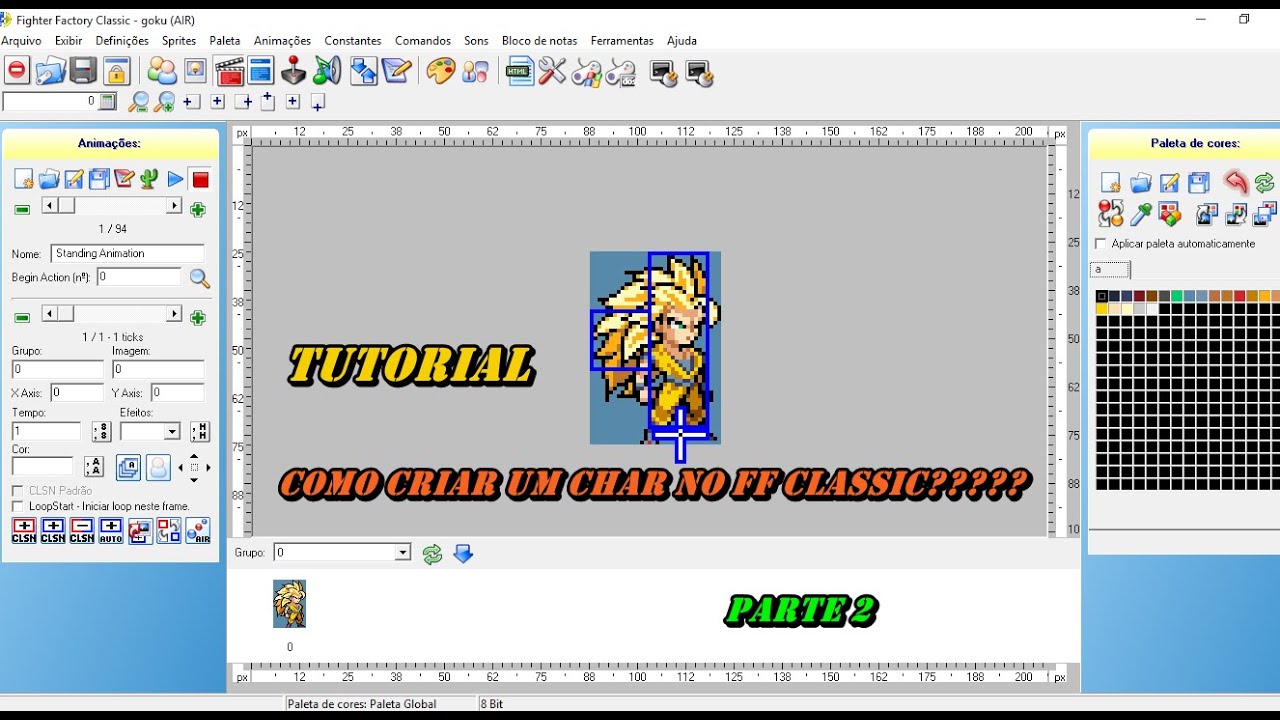Open palette file with folder icon
This screenshot has width=1280, height=720.
pos(1141,182)
